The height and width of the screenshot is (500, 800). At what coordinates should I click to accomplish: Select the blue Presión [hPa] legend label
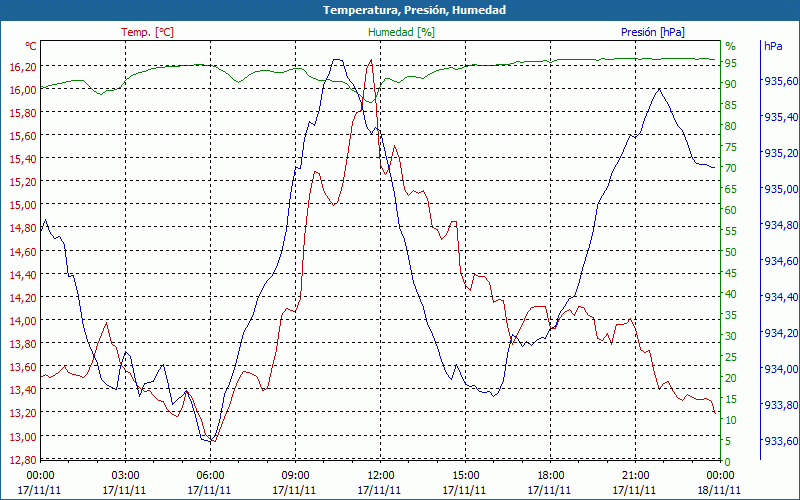(653, 32)
